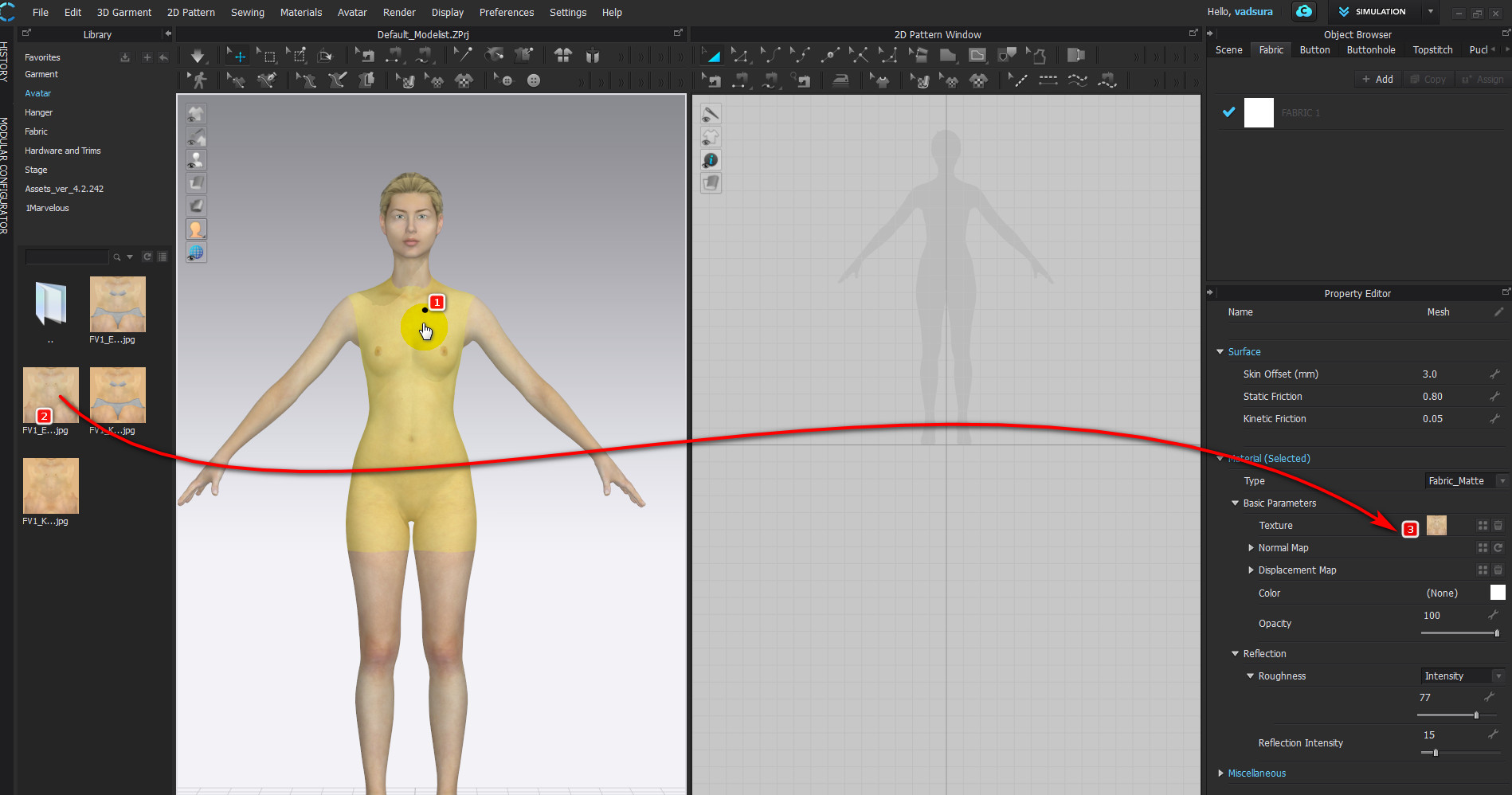This screenshot has height=795, width=1512.
Task: Select the Select/Move tool in 3D toolbar
Action: tap(237, 56)
